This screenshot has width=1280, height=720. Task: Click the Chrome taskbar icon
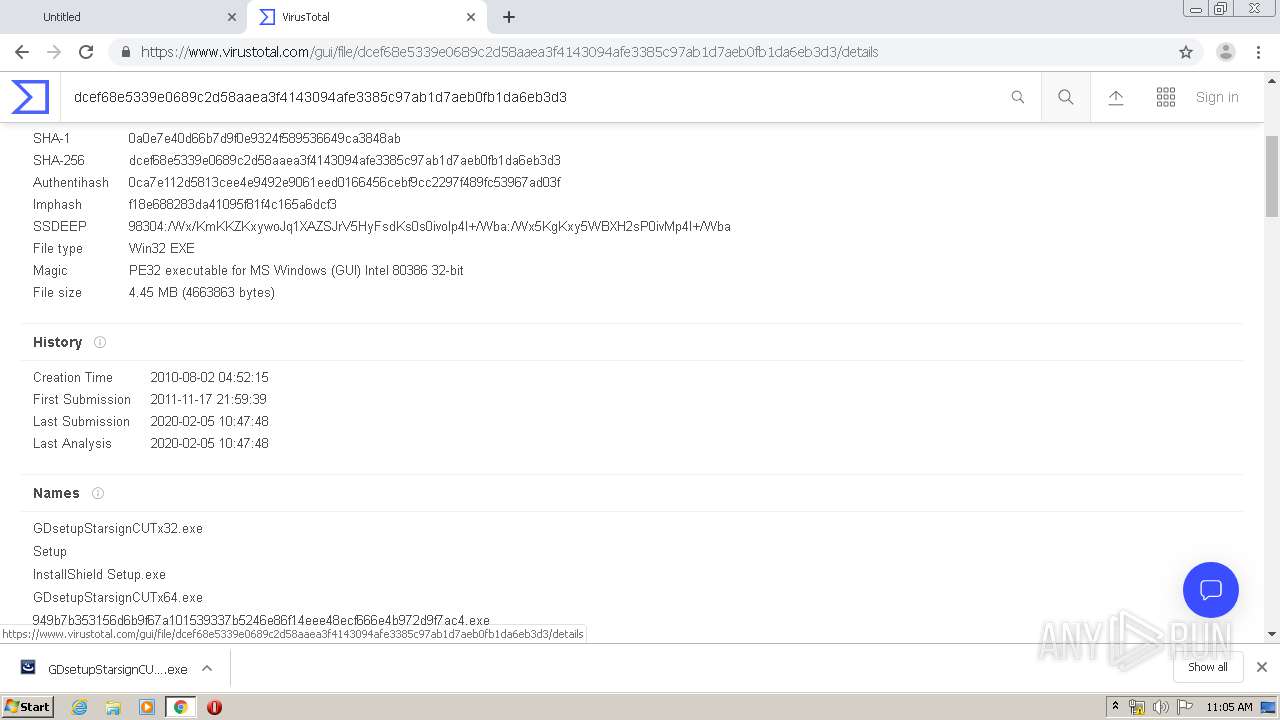click(180, 707)
